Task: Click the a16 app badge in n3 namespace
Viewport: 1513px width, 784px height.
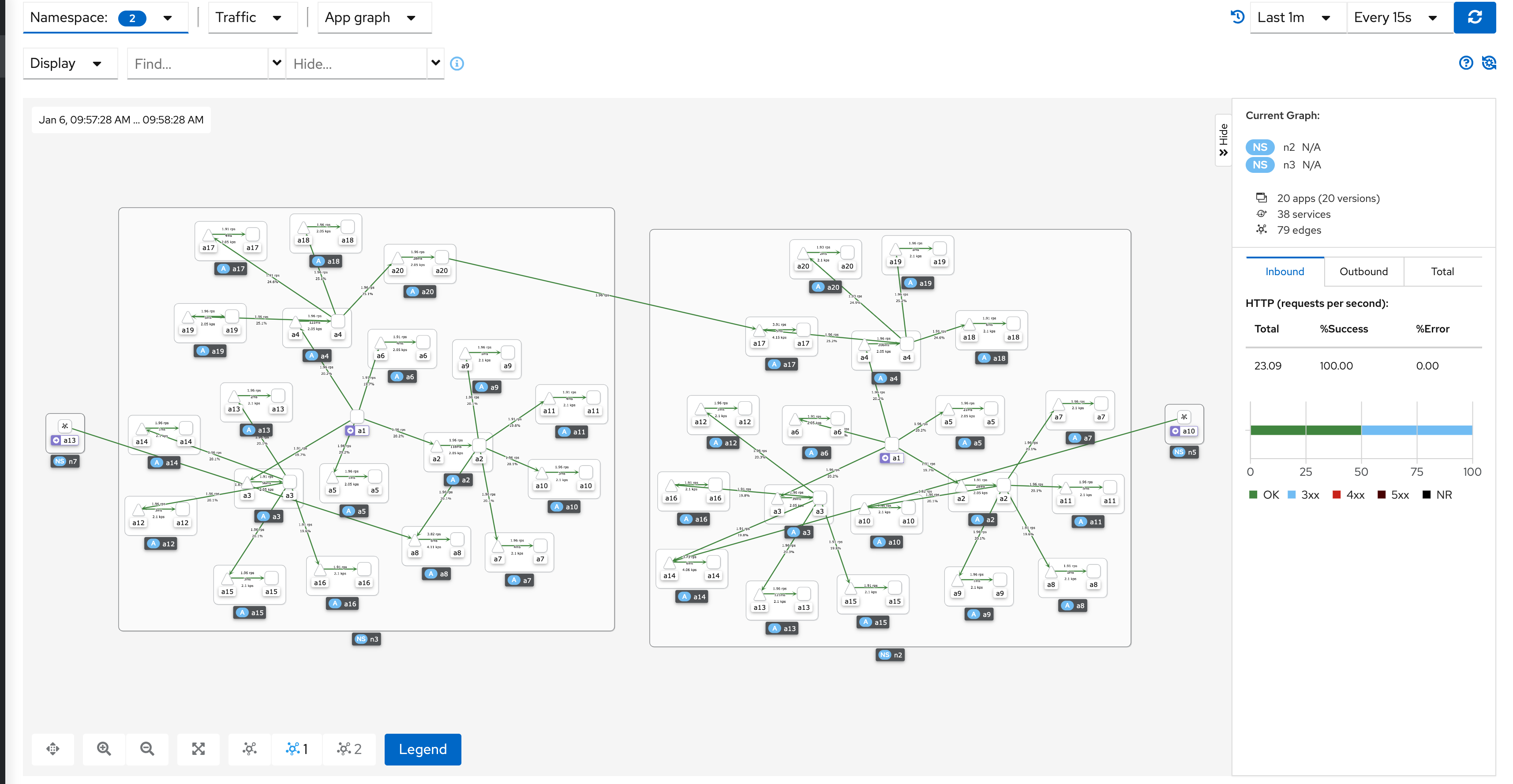Action: click(343, 603)
